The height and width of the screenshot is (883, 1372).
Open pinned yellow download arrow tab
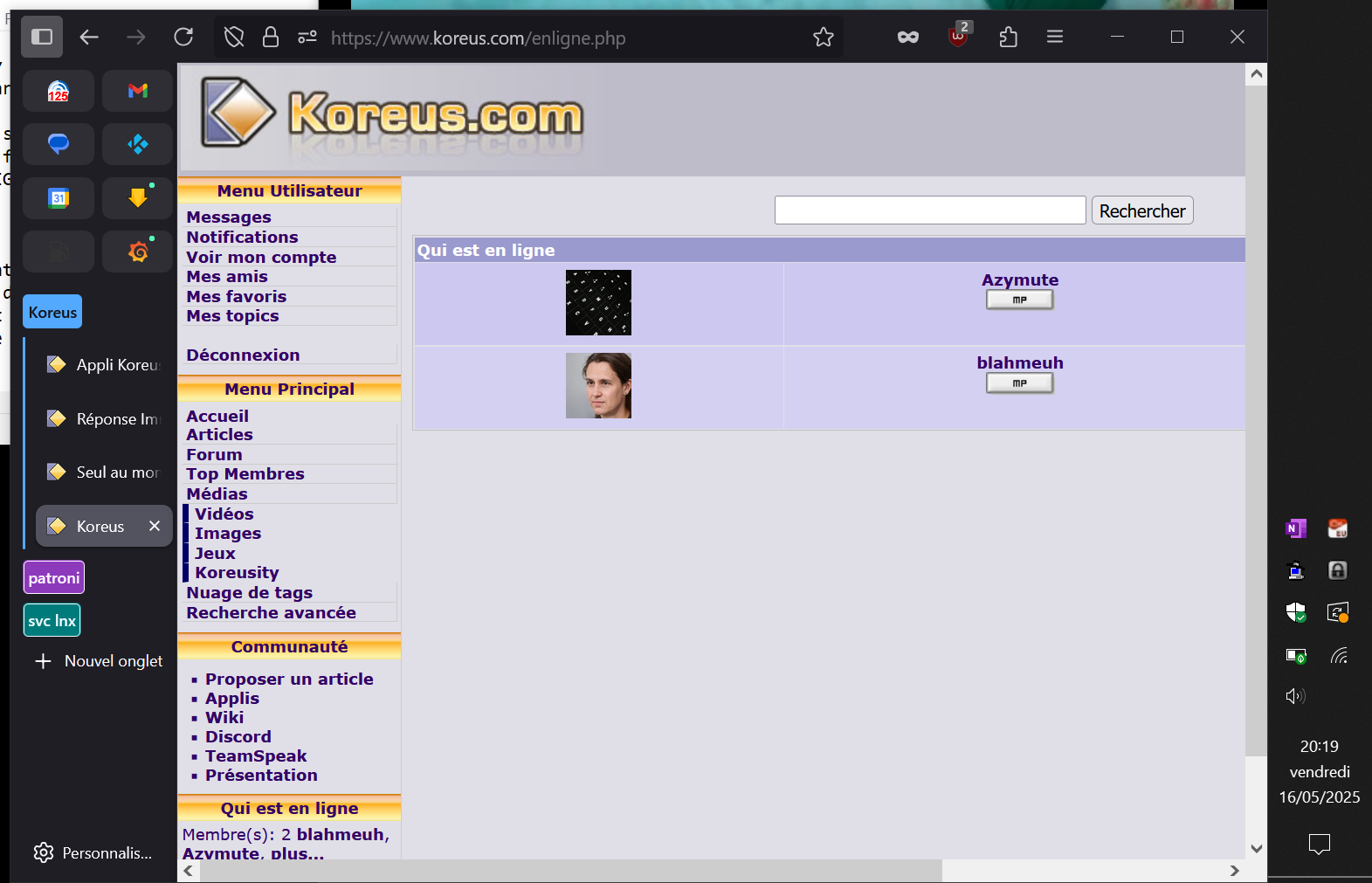click(138, 198)
